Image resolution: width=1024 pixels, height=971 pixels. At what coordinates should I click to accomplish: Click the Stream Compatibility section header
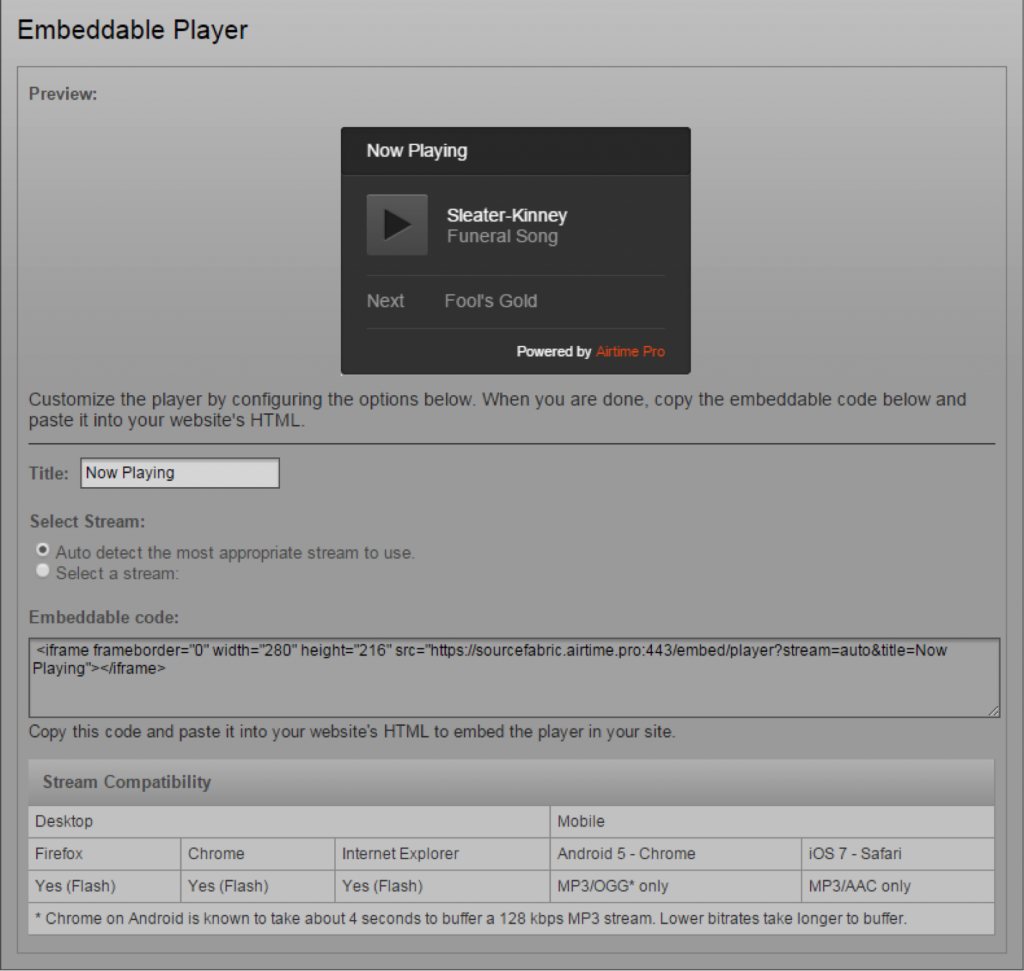[124, 783]
